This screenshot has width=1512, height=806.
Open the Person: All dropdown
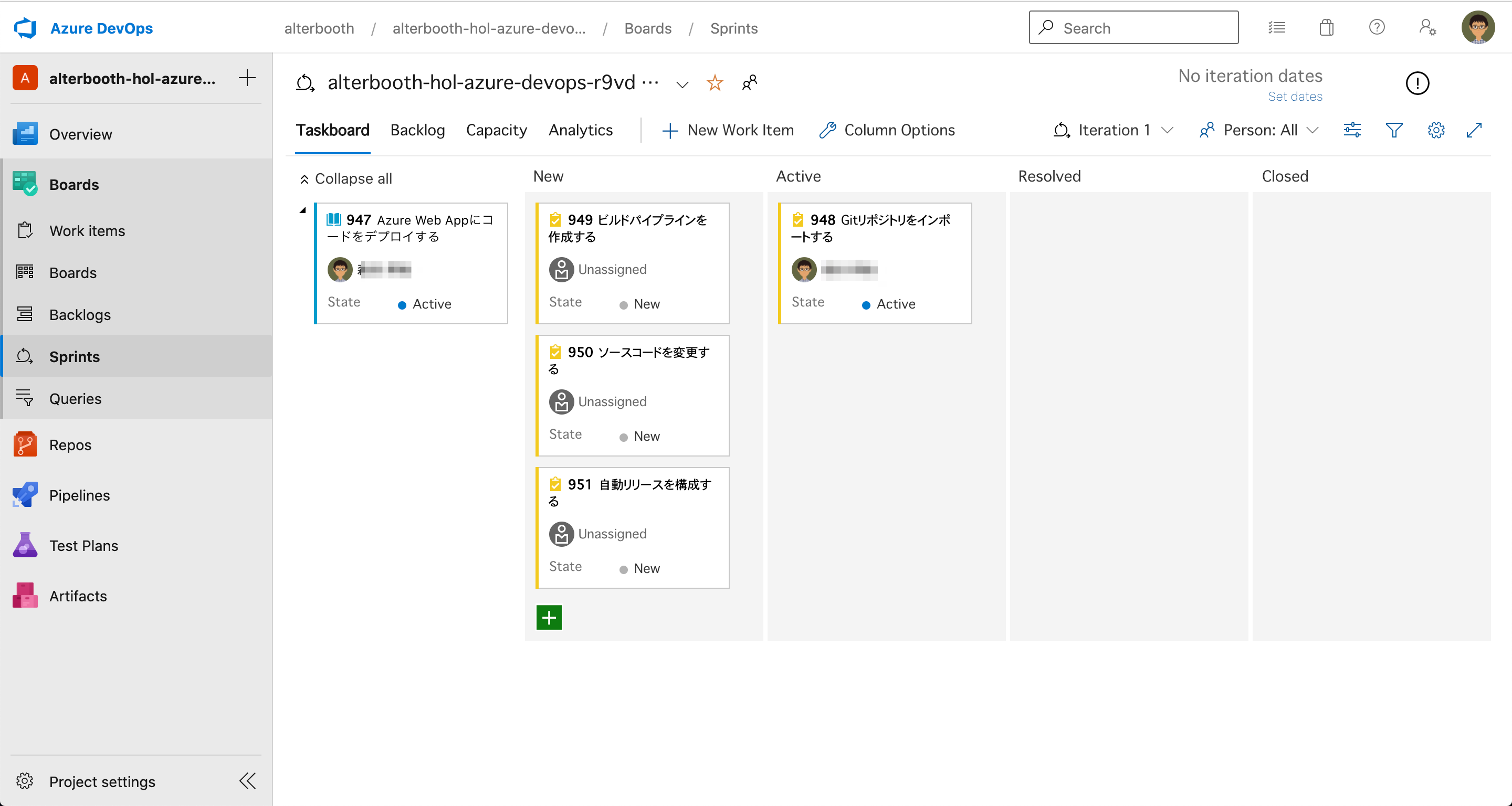pyautogui.click(x=1259, y=130)
